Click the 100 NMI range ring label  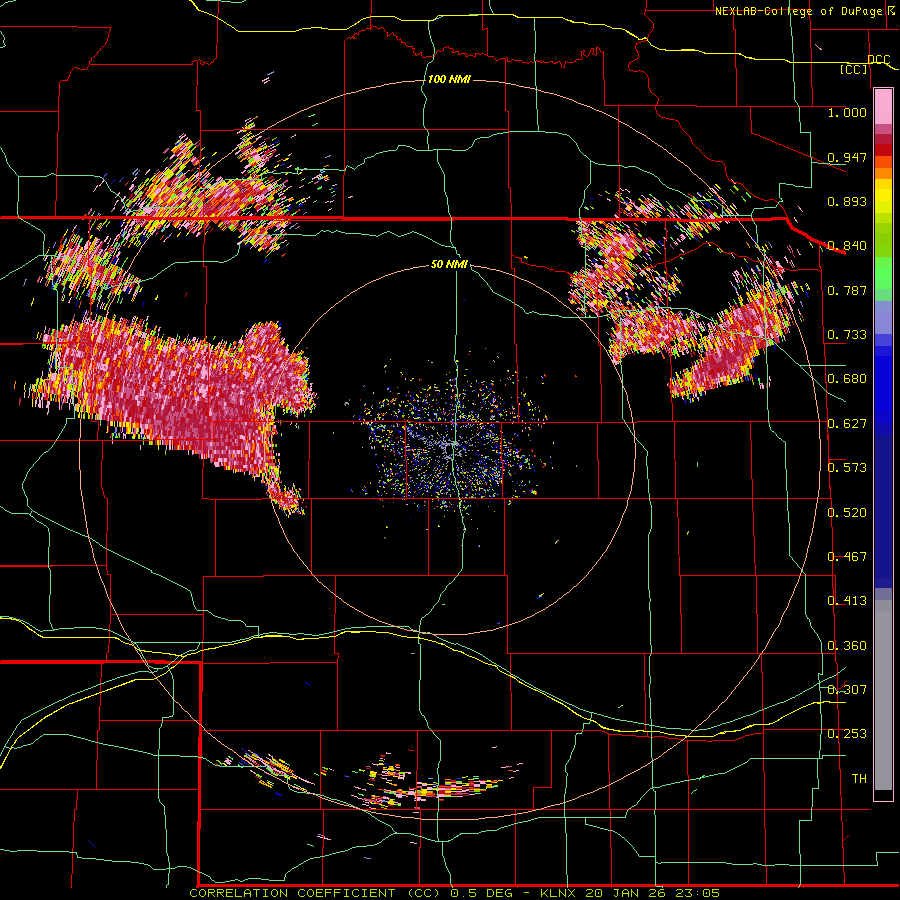(449, 79)
